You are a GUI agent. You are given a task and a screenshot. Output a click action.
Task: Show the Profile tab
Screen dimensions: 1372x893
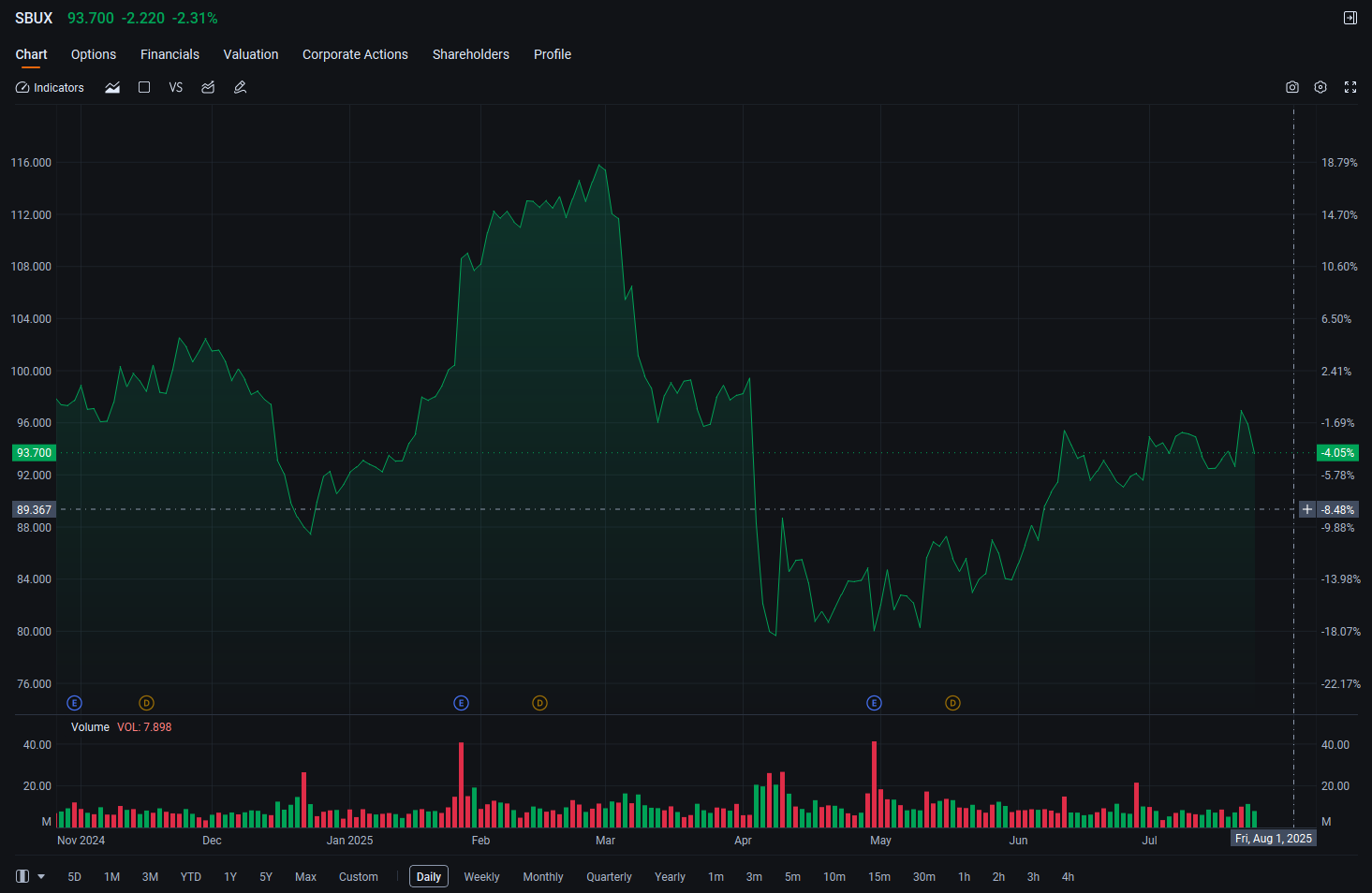553,54
